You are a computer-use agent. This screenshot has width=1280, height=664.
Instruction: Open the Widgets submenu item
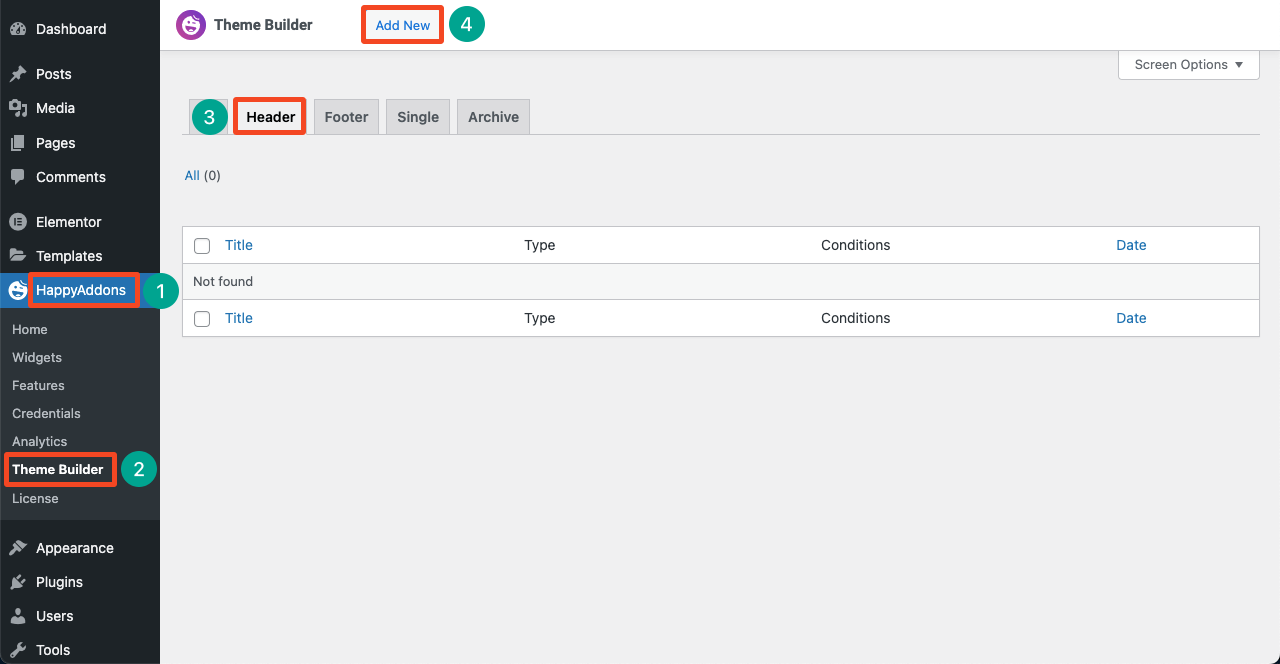click(37, 357)
